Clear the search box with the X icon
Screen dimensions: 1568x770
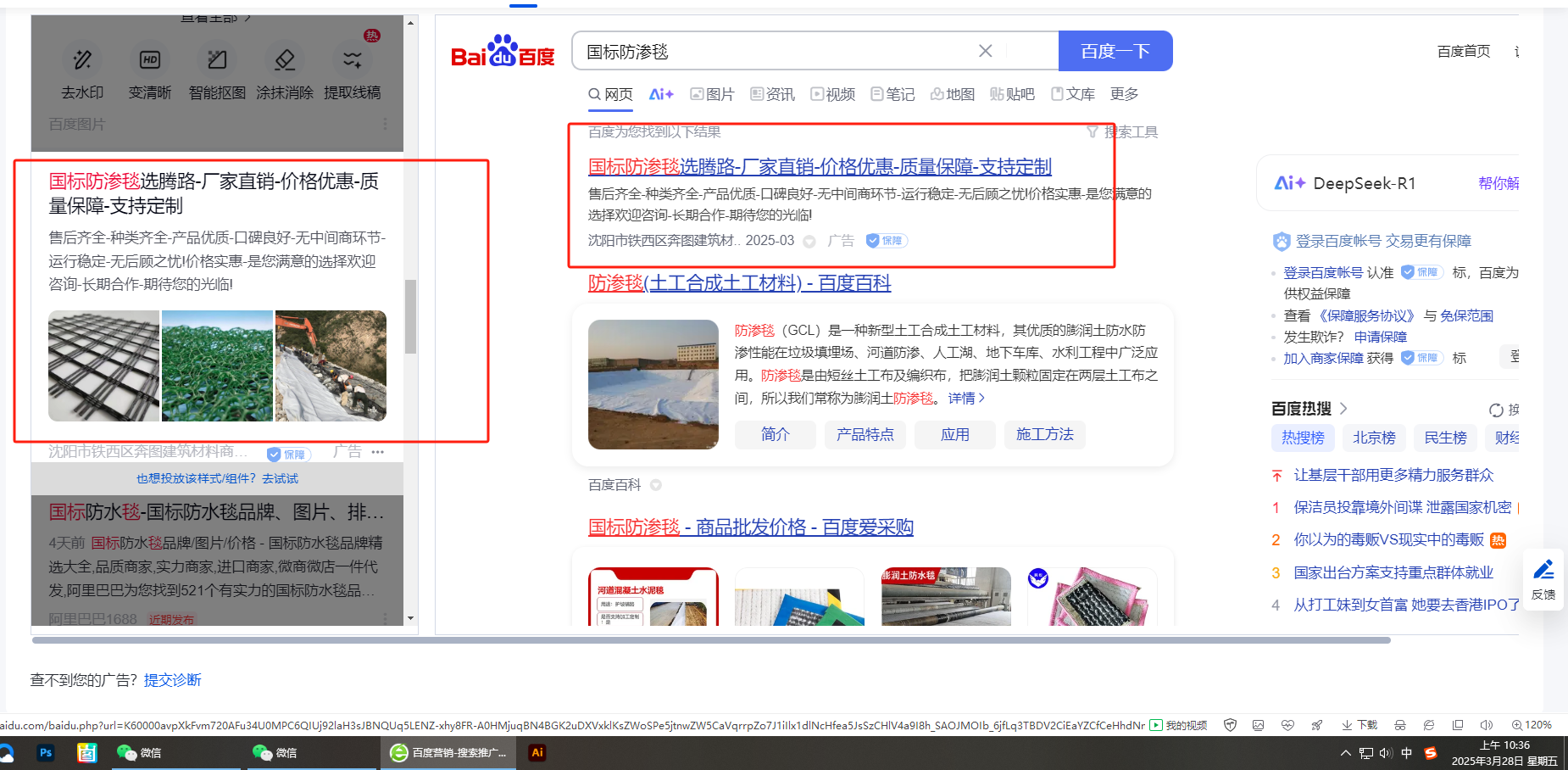[x=985, y=51]
